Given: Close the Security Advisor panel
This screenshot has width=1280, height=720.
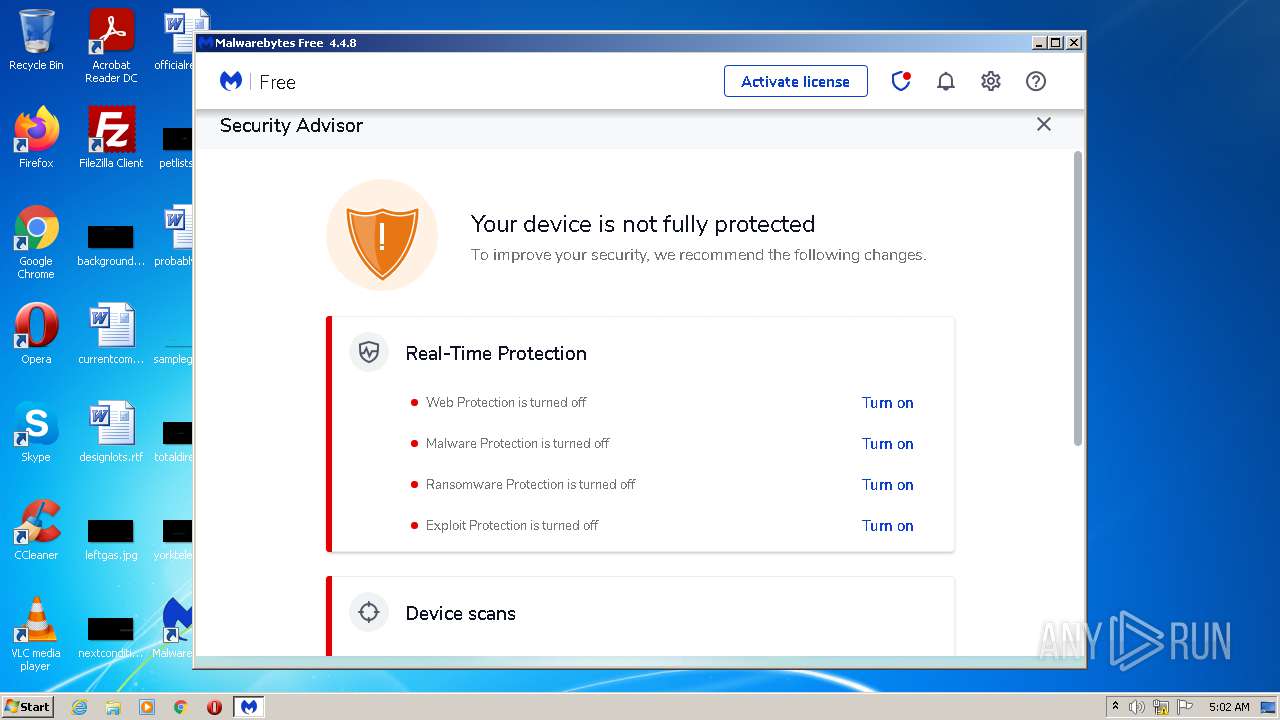Looking at the screenshot, I should click(x=1044, y=124).
